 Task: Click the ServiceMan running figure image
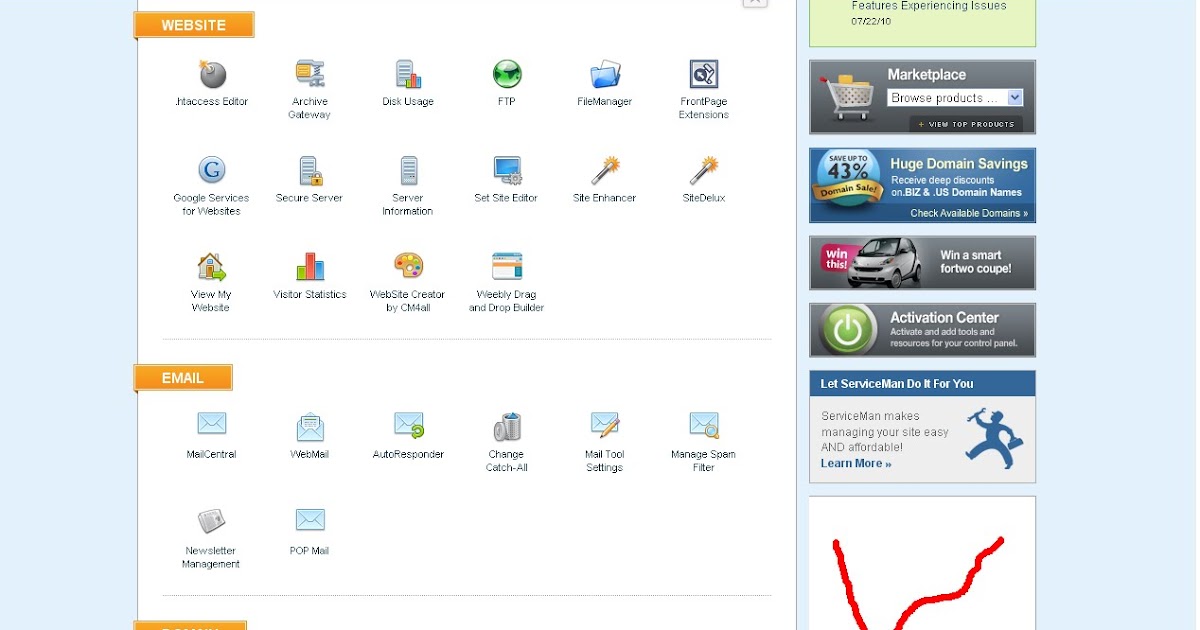click(x=994, y=437)
